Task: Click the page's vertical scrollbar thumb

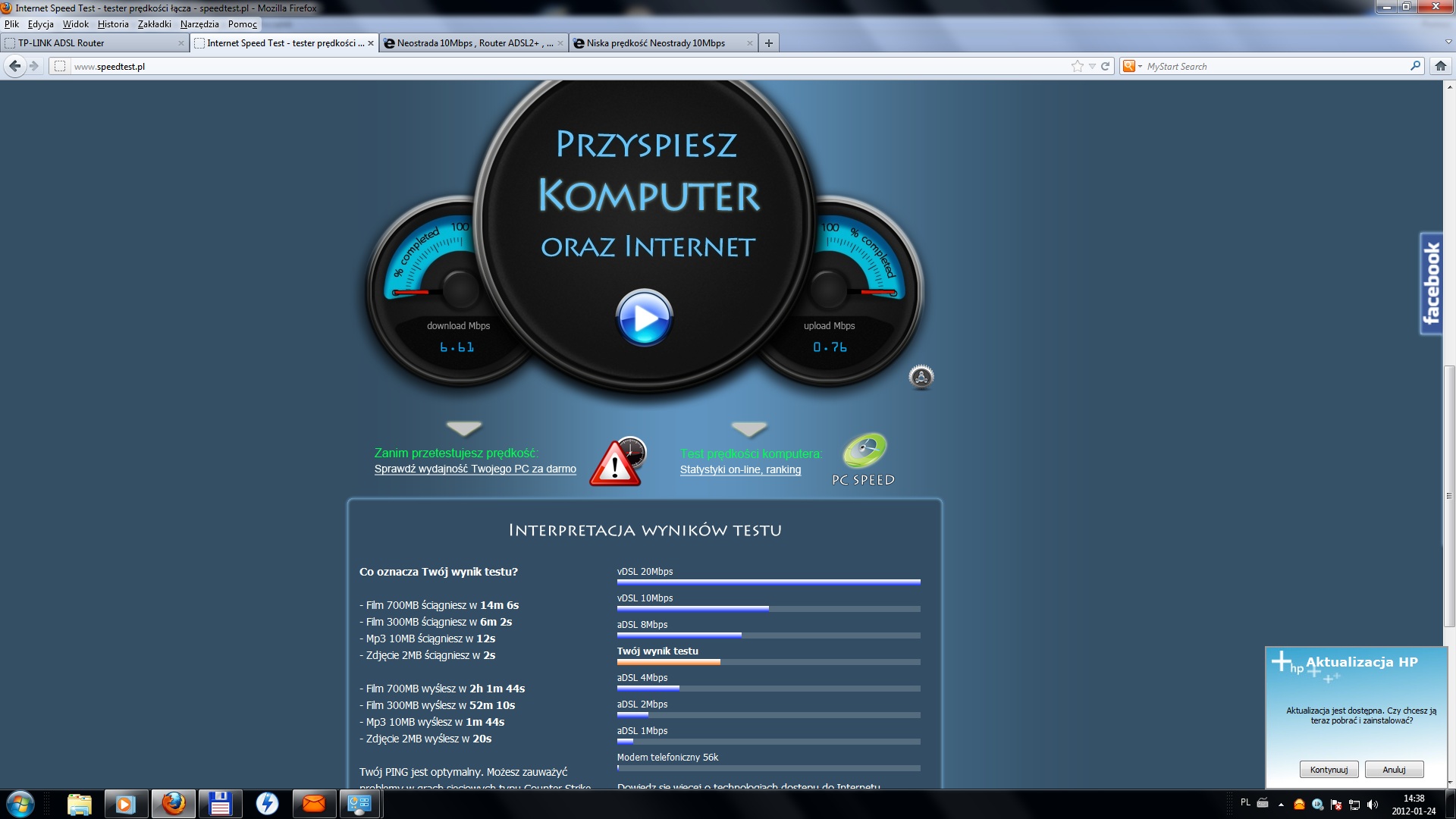Action: tap(1449, 496)
